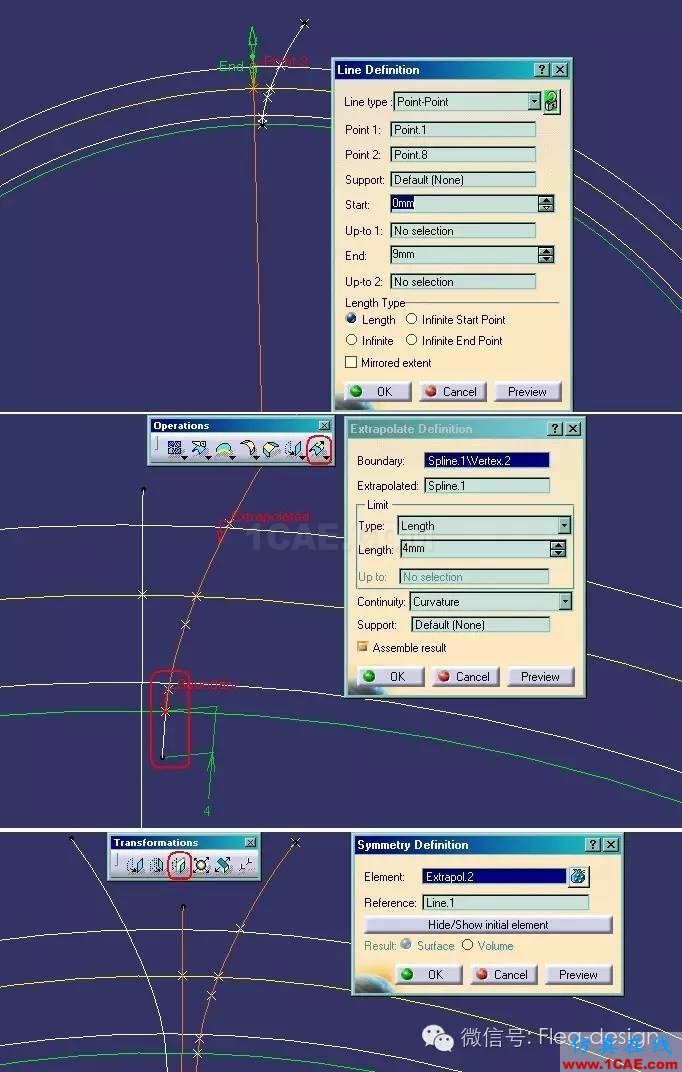The image size is (682, 1072).
Task: Close the Operations toolbar
Action: point(325,425)
